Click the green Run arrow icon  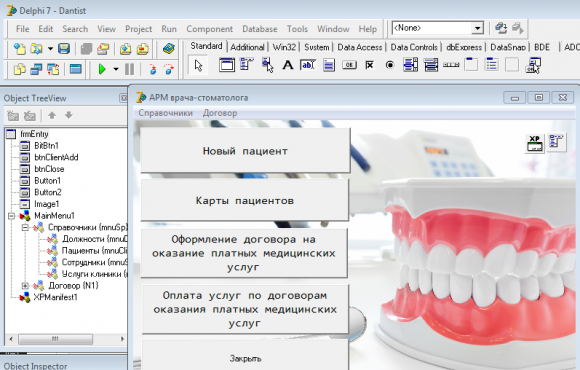tap(102, 69)
